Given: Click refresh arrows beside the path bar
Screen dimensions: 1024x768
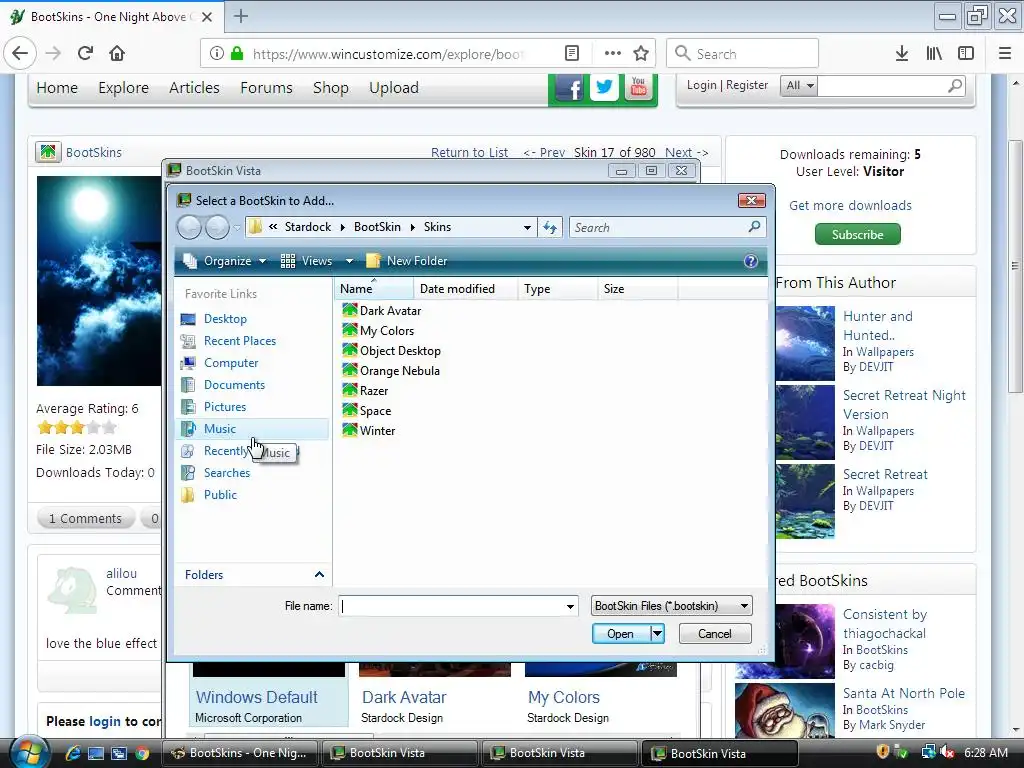Looking at the screenshot, I should (x=550, y=227).
